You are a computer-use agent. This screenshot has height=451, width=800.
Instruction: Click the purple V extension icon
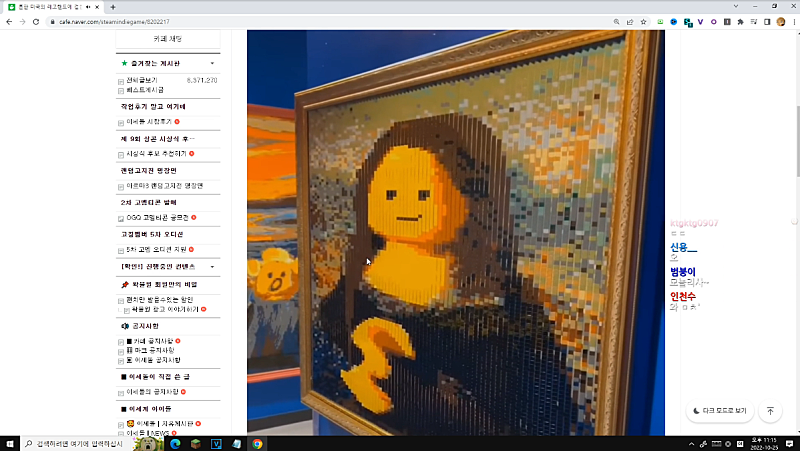(x=701, y=22)
